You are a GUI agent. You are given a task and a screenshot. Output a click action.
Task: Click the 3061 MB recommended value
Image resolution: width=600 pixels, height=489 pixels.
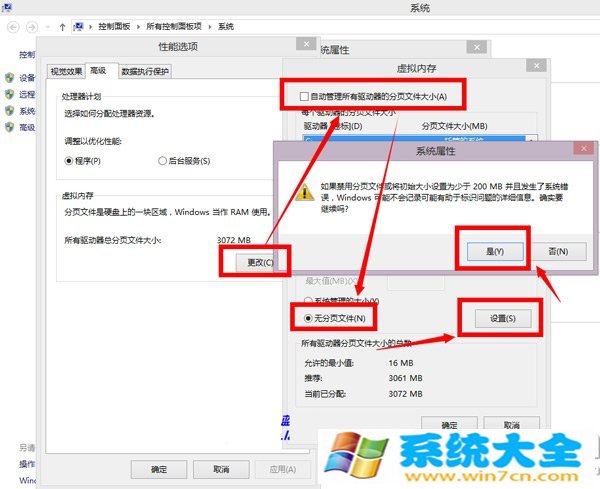pyautogui.click(x=405, y=378)
